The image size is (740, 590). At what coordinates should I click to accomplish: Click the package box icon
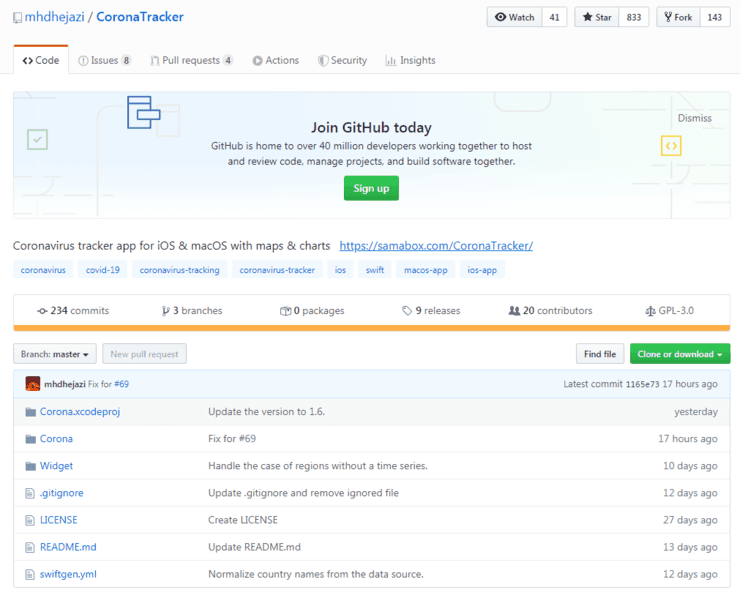286,311
